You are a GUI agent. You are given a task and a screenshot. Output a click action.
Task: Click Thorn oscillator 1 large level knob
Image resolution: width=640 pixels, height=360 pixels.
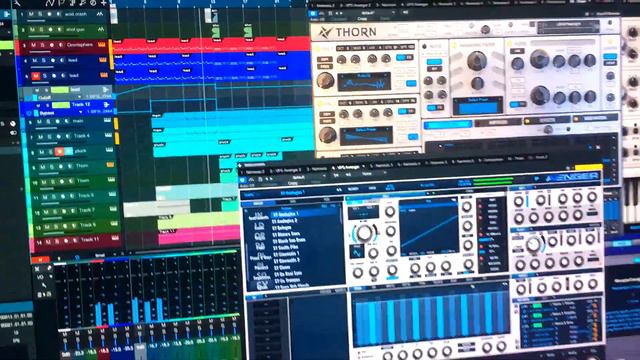pos(325,80)
